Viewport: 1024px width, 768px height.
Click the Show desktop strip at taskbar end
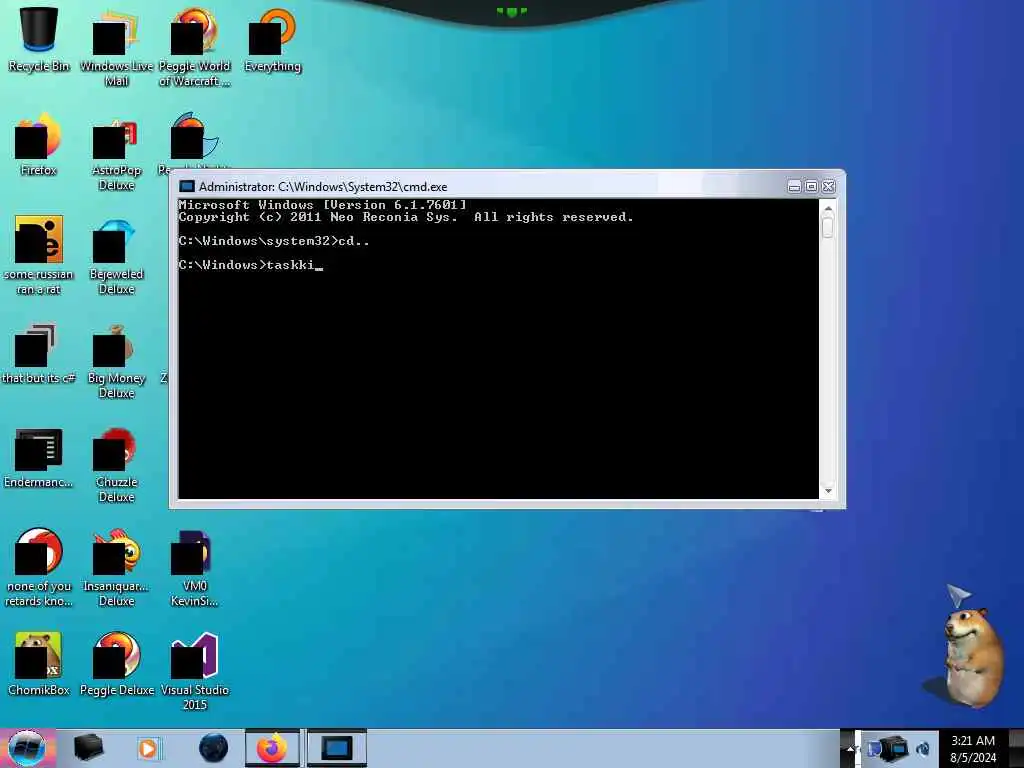click(1016, 748)
